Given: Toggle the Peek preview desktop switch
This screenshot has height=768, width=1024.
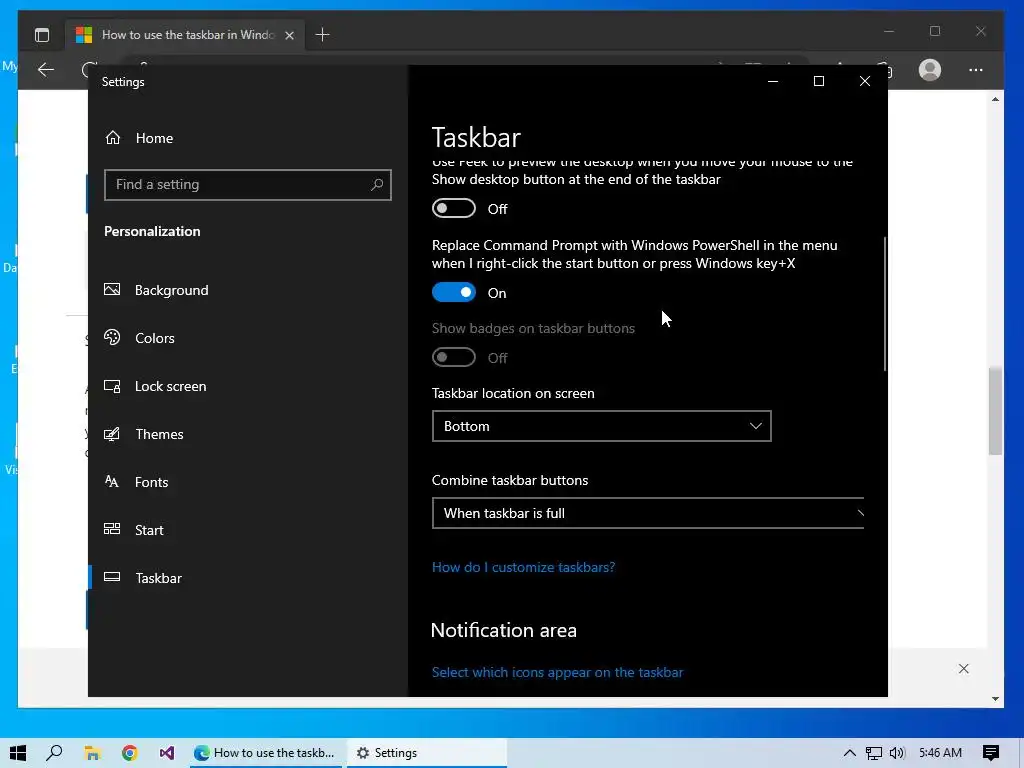Looking at the screenshot, I should pos(454,208).
